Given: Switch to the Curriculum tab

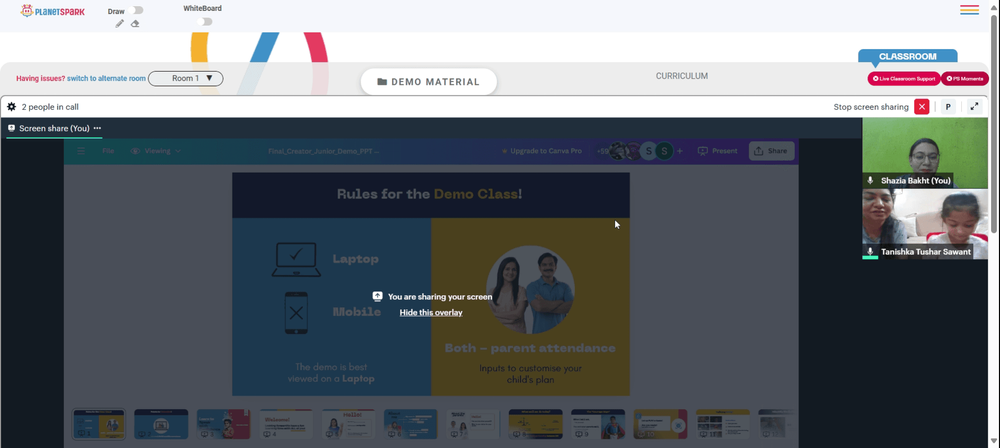Looking at the screenshot, I should click(682, 76).
